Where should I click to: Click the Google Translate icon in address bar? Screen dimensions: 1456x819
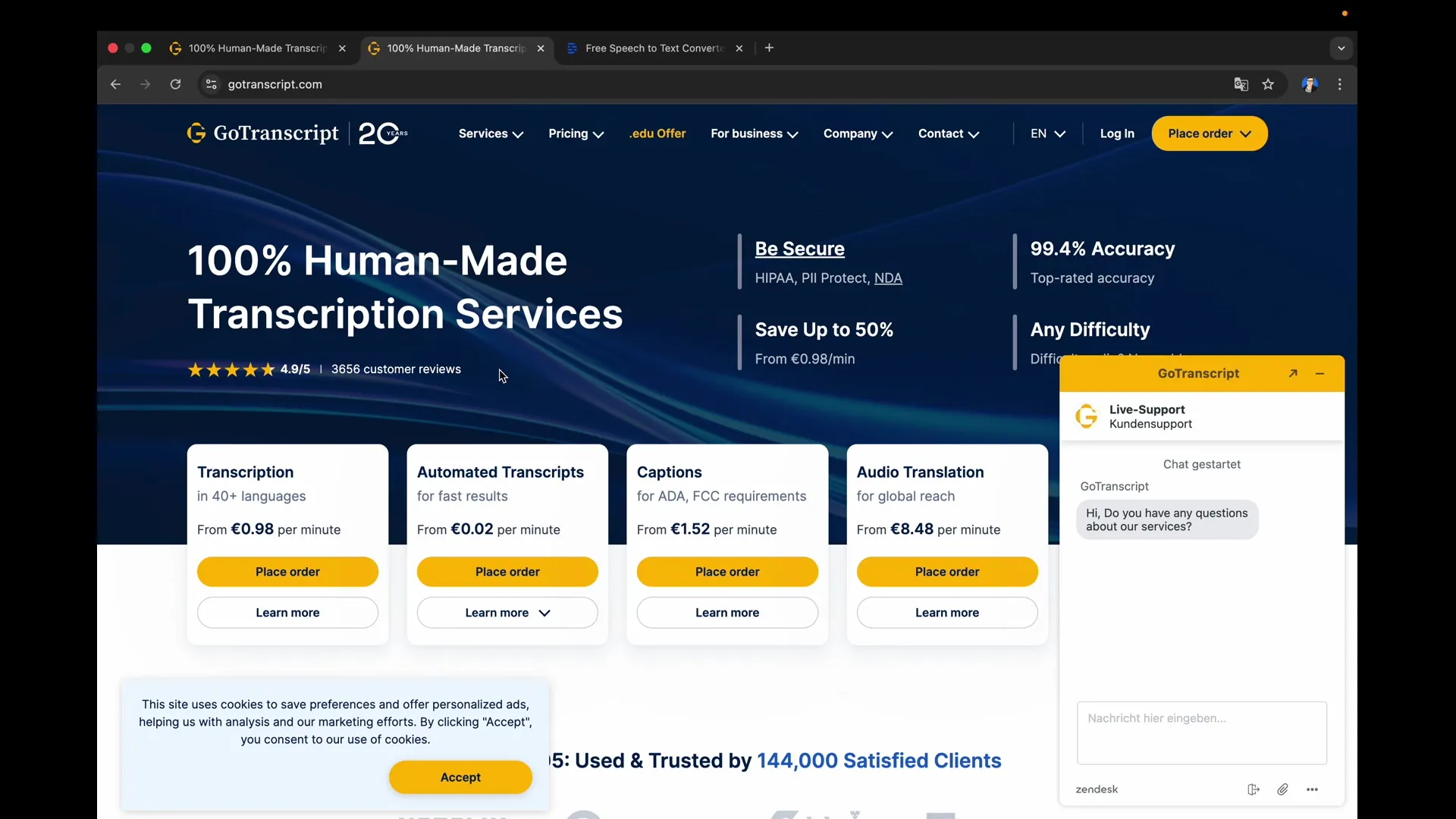[x=1241, y=85]
